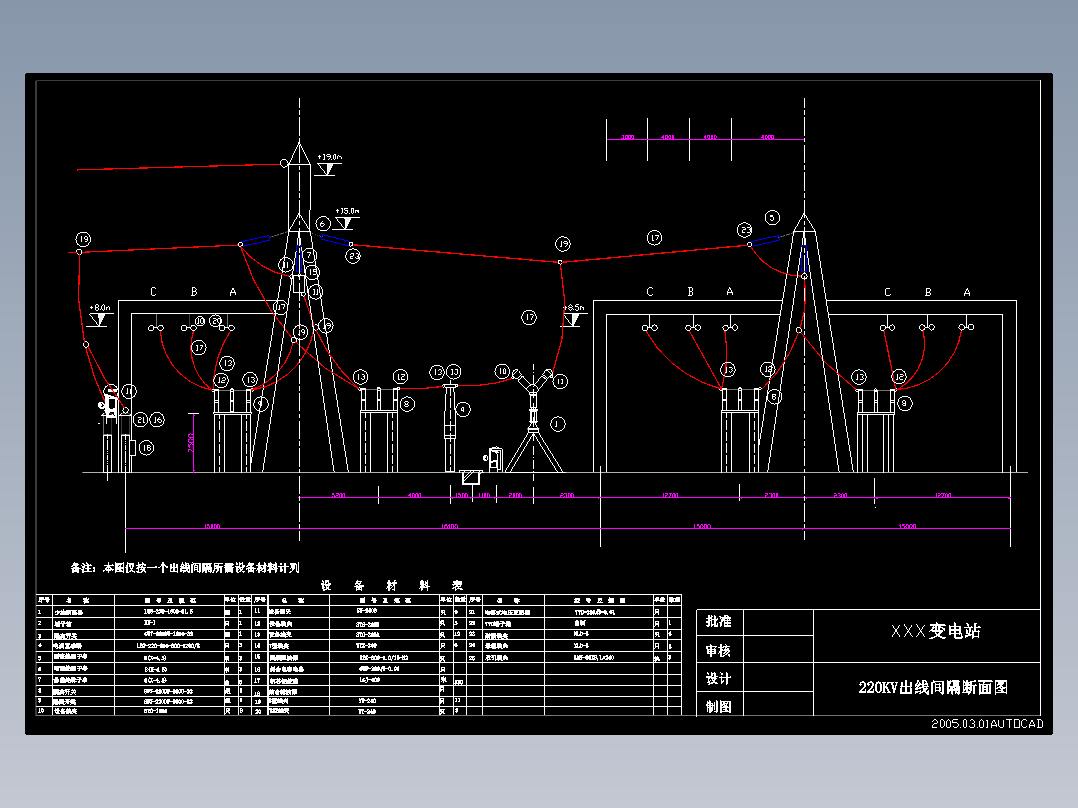Select the "设计" label in title block
Image resolution: width=1078 pixels, height=808 pixels.
pyautogui.click(x=718, y=679)
